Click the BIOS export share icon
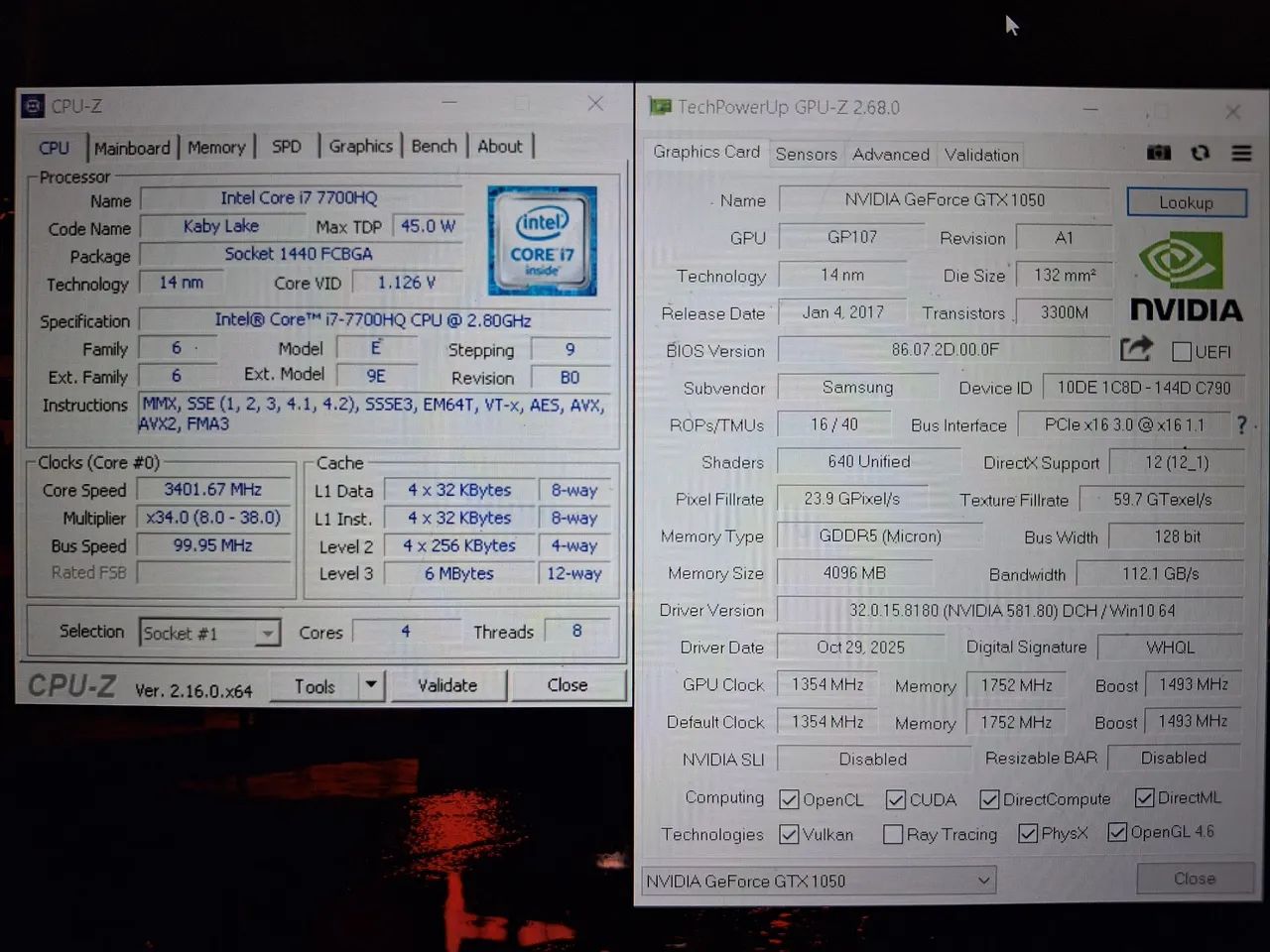 click(x=1136, y=349)
